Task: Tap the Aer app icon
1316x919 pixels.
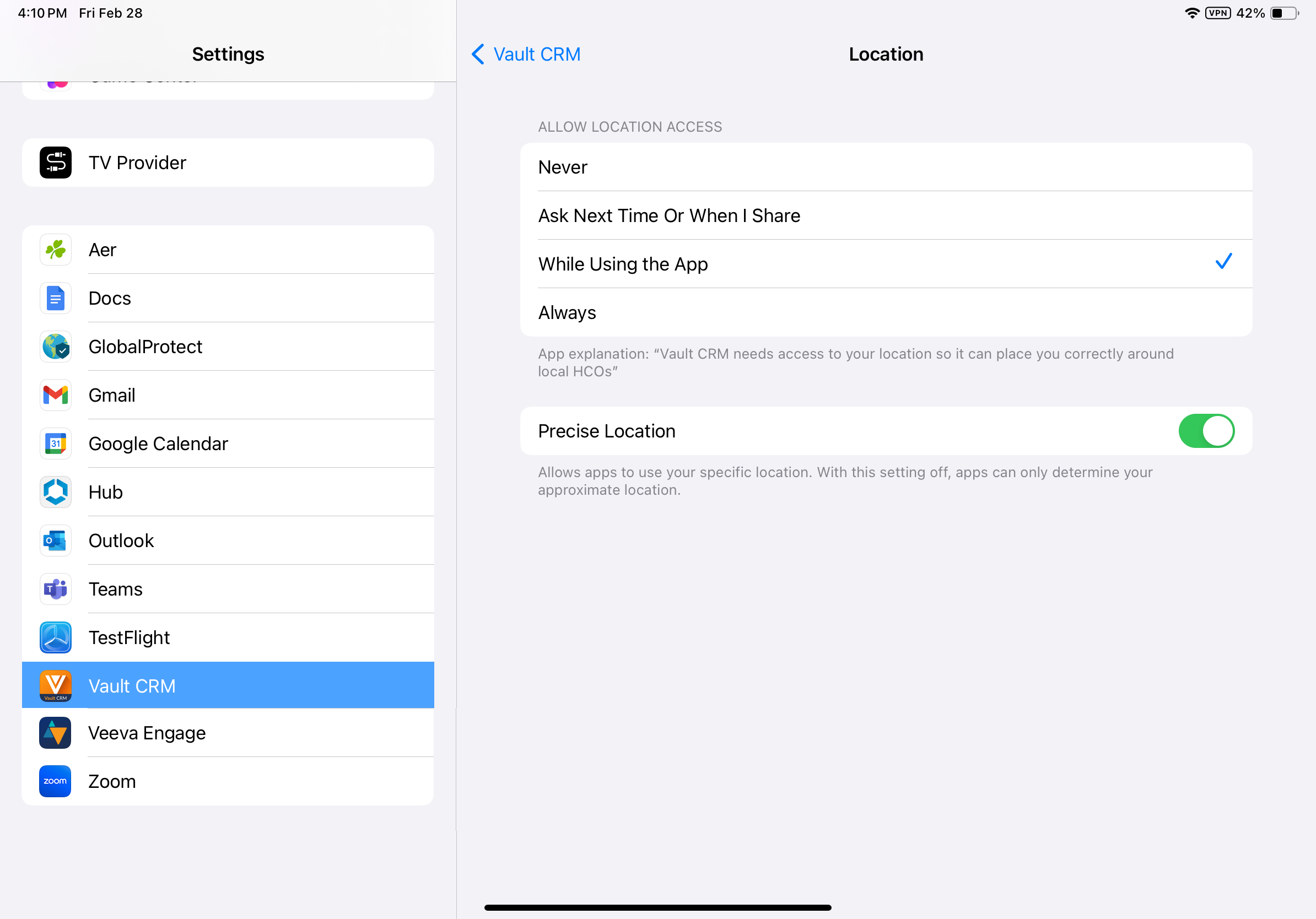Action: pyautogui.click(x=56, y=250)
